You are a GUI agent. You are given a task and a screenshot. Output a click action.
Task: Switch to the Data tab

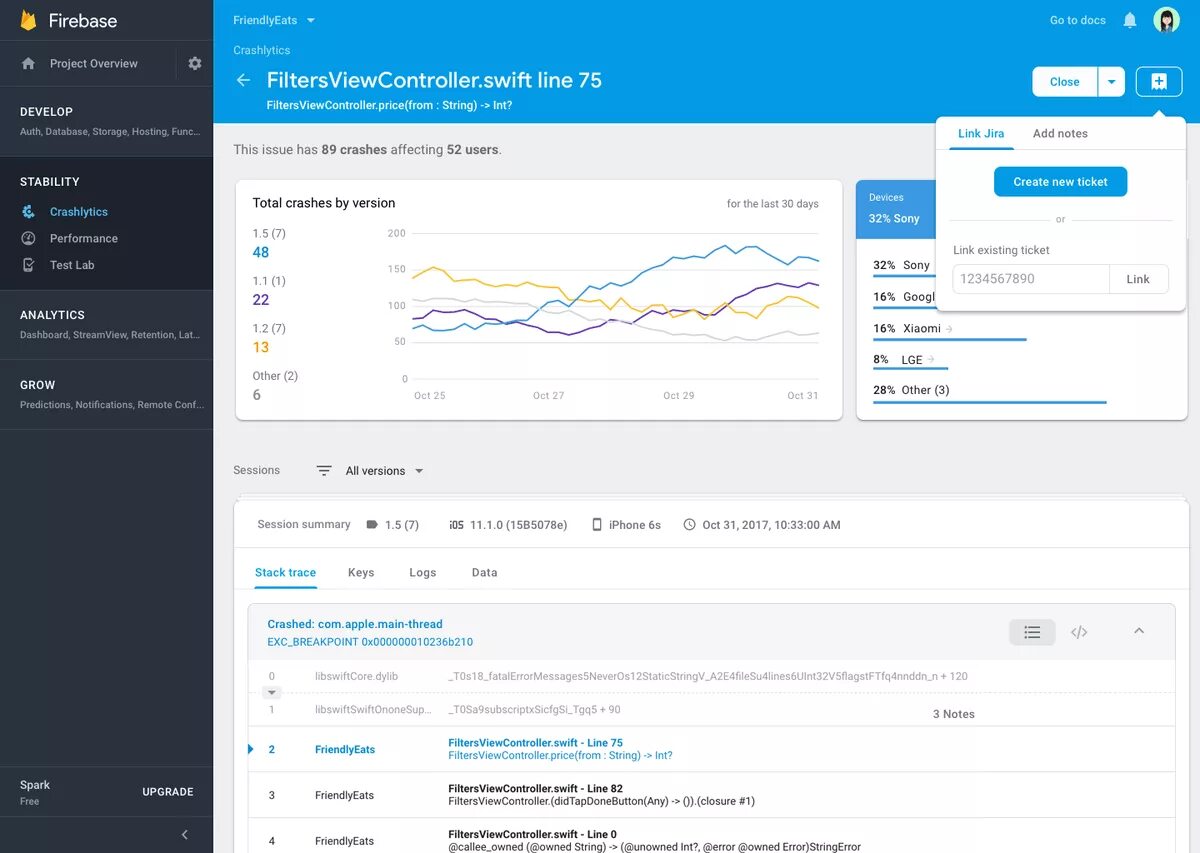485,573
